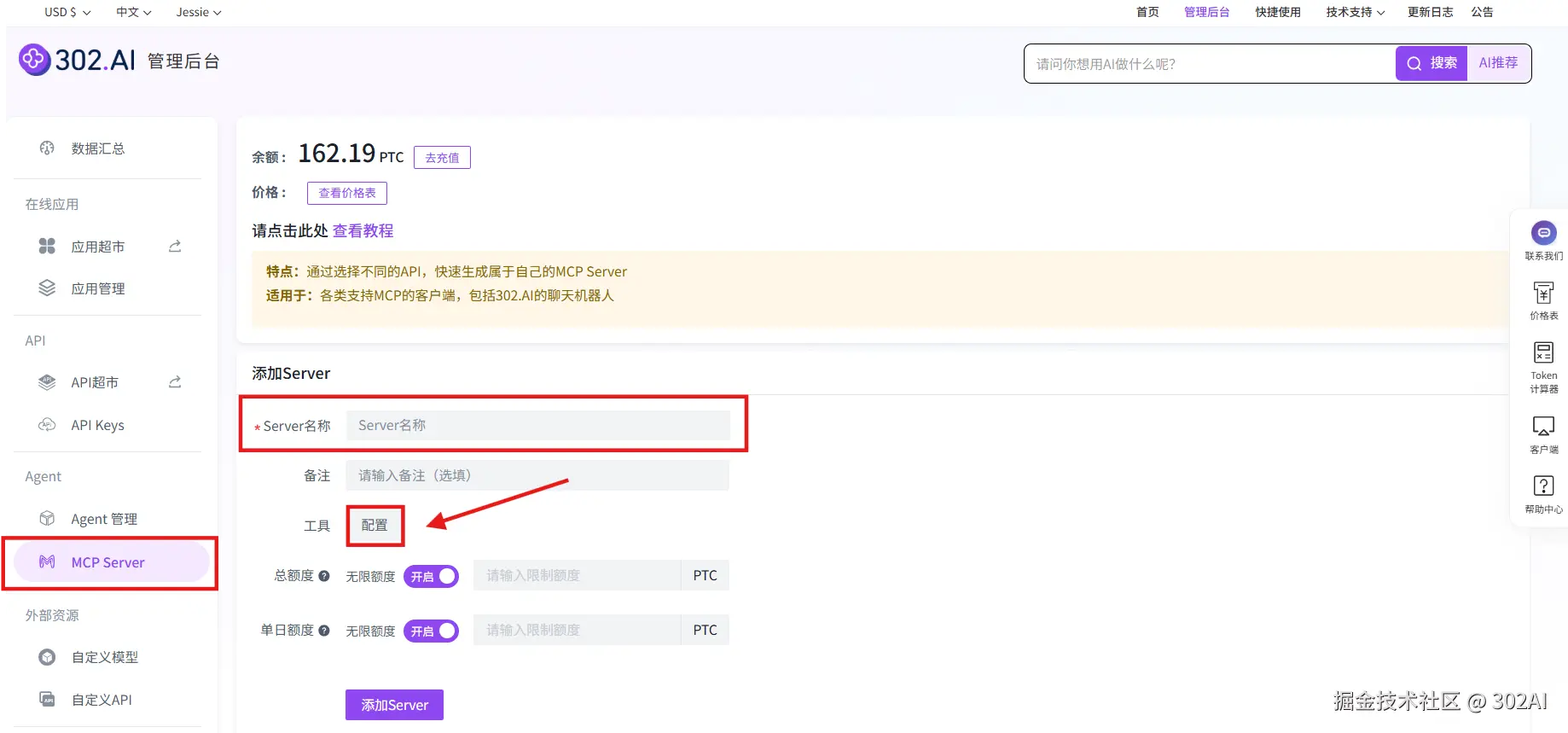Click the 应用管理 layers icon
The image size is (1568, 733).
(x=47, y=288)
